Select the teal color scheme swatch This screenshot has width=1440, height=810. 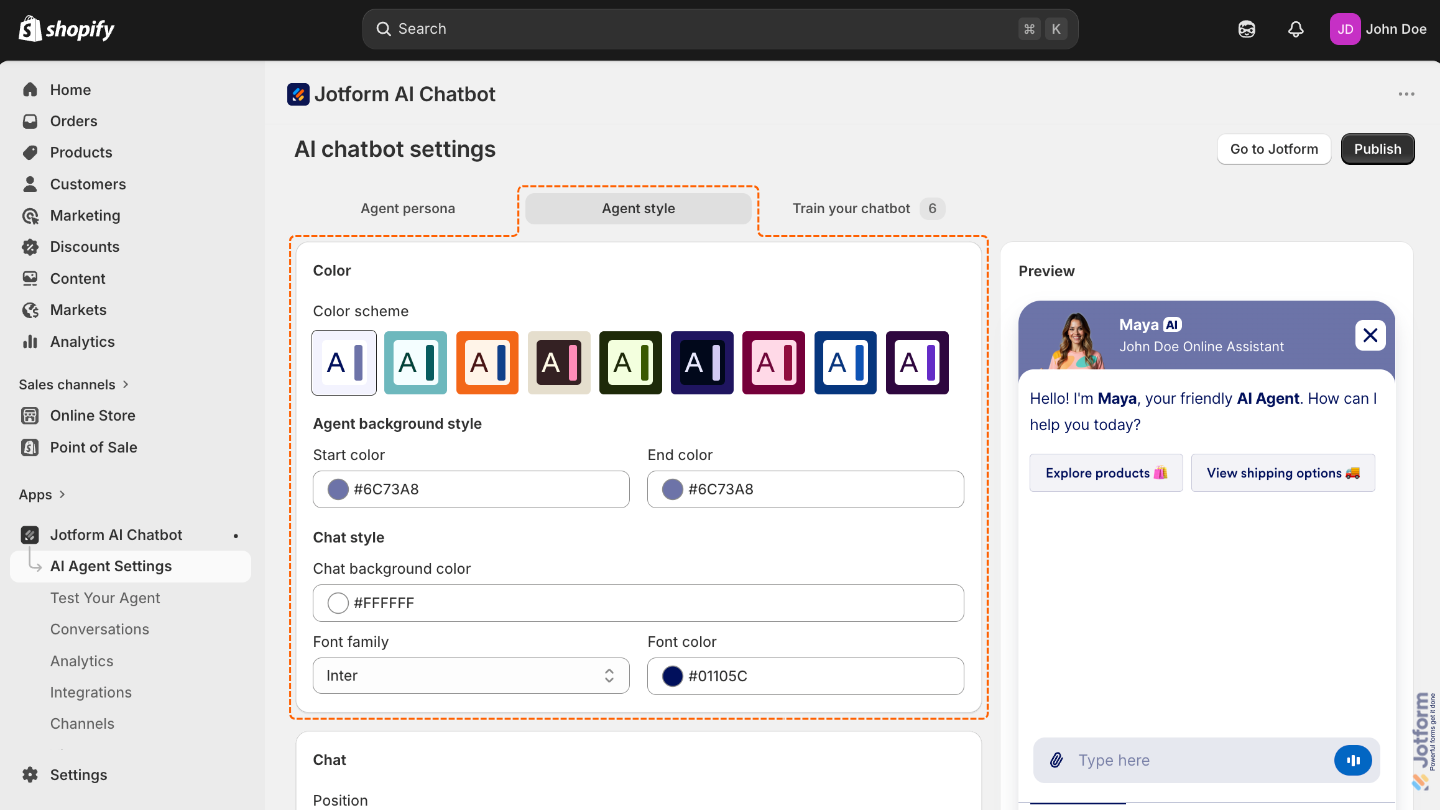[415, 363]
